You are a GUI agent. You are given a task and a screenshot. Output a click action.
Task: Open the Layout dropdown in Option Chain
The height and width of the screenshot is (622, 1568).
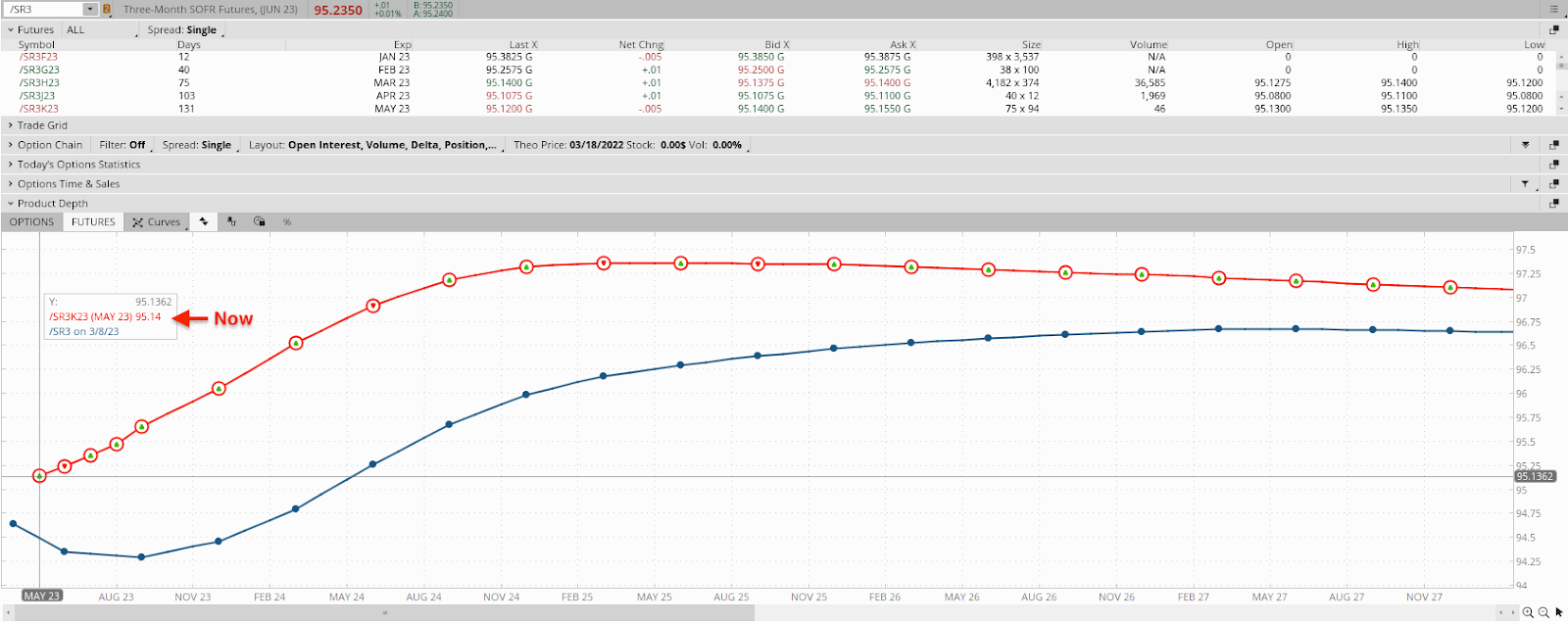[372, 145]
